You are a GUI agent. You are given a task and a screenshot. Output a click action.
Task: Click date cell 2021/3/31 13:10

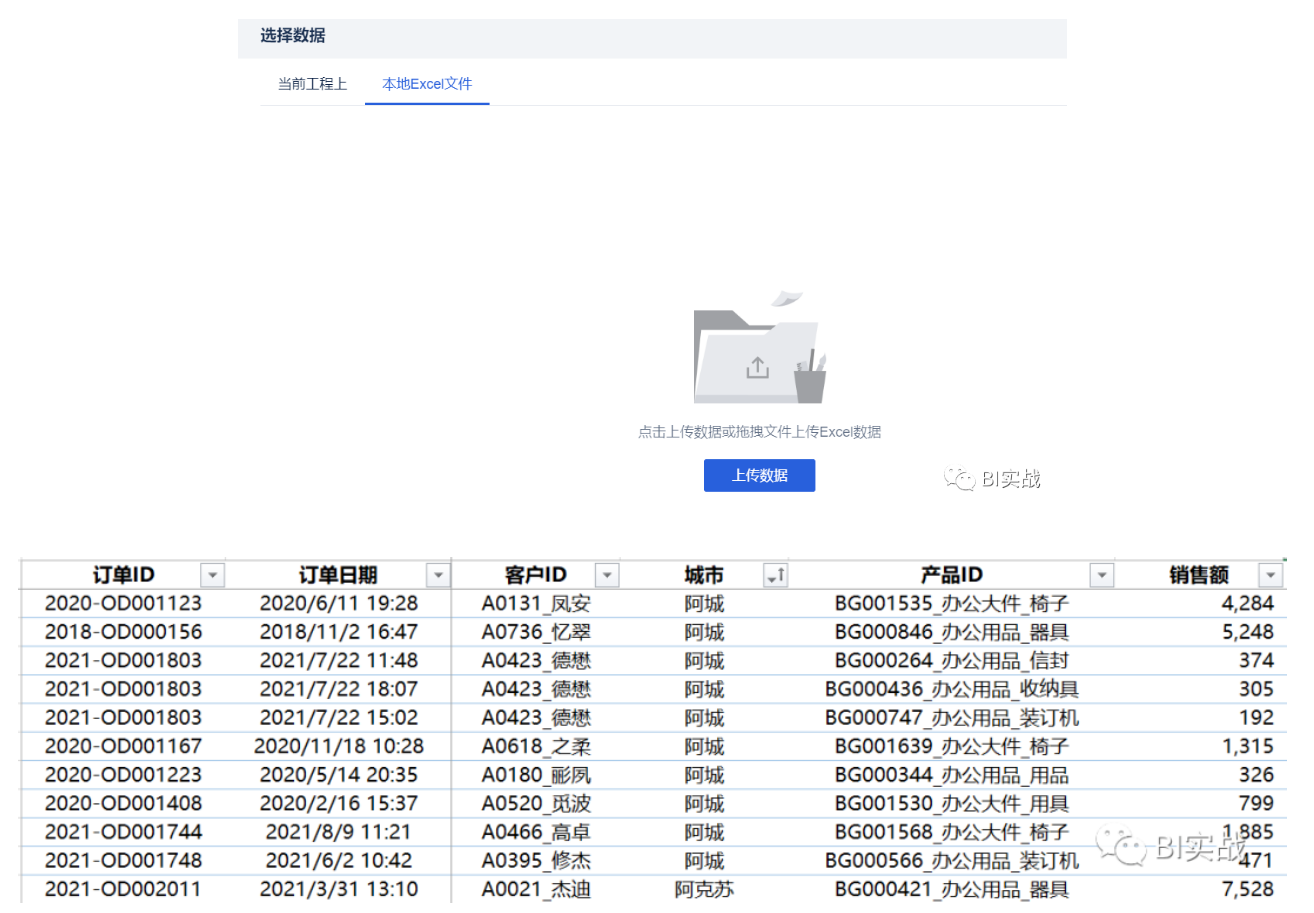(339, 889)
